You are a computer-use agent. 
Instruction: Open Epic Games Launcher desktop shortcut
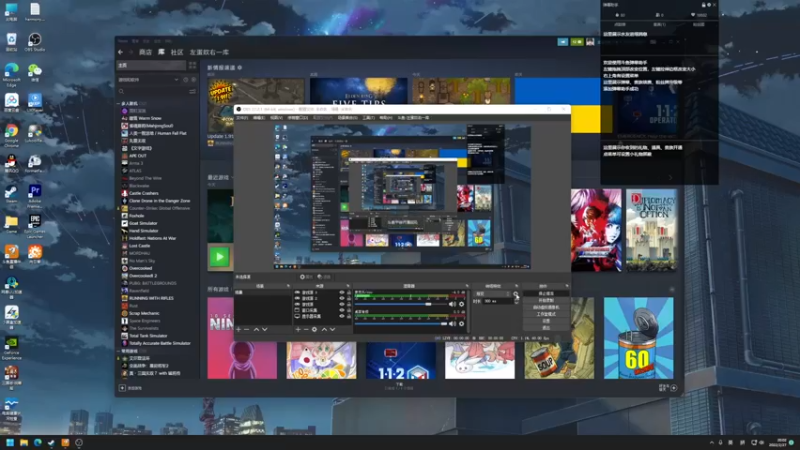[35, 226]
